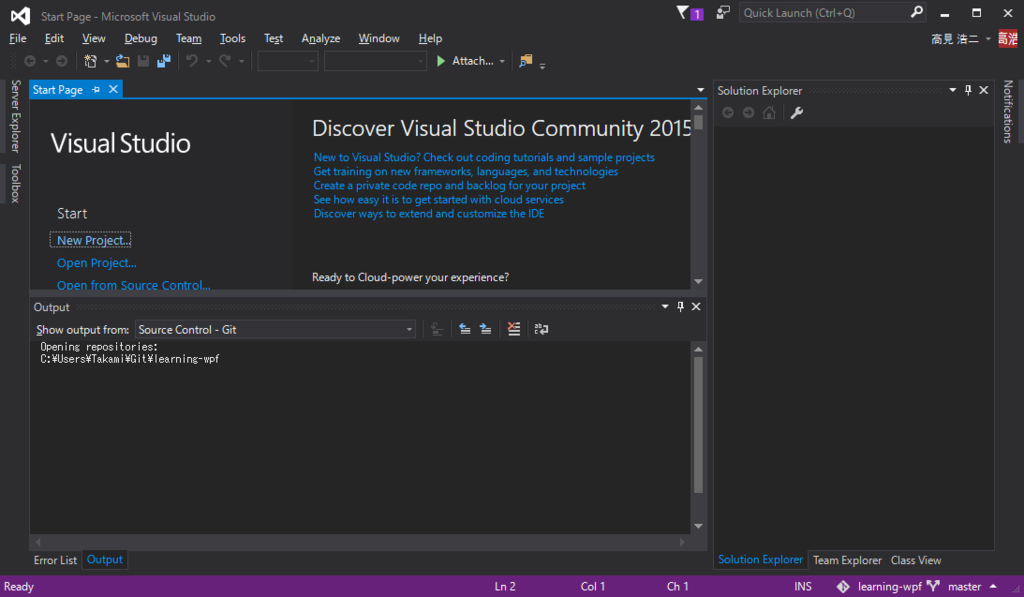Click the Output panel vertical scrollbar
Viewport: 1024px width, 597px height.
tap(698, 425)
